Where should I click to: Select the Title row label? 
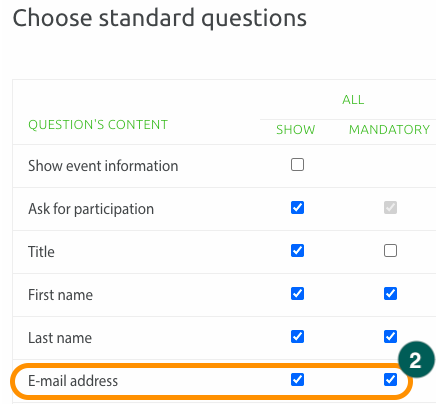(x=41, y=252)
